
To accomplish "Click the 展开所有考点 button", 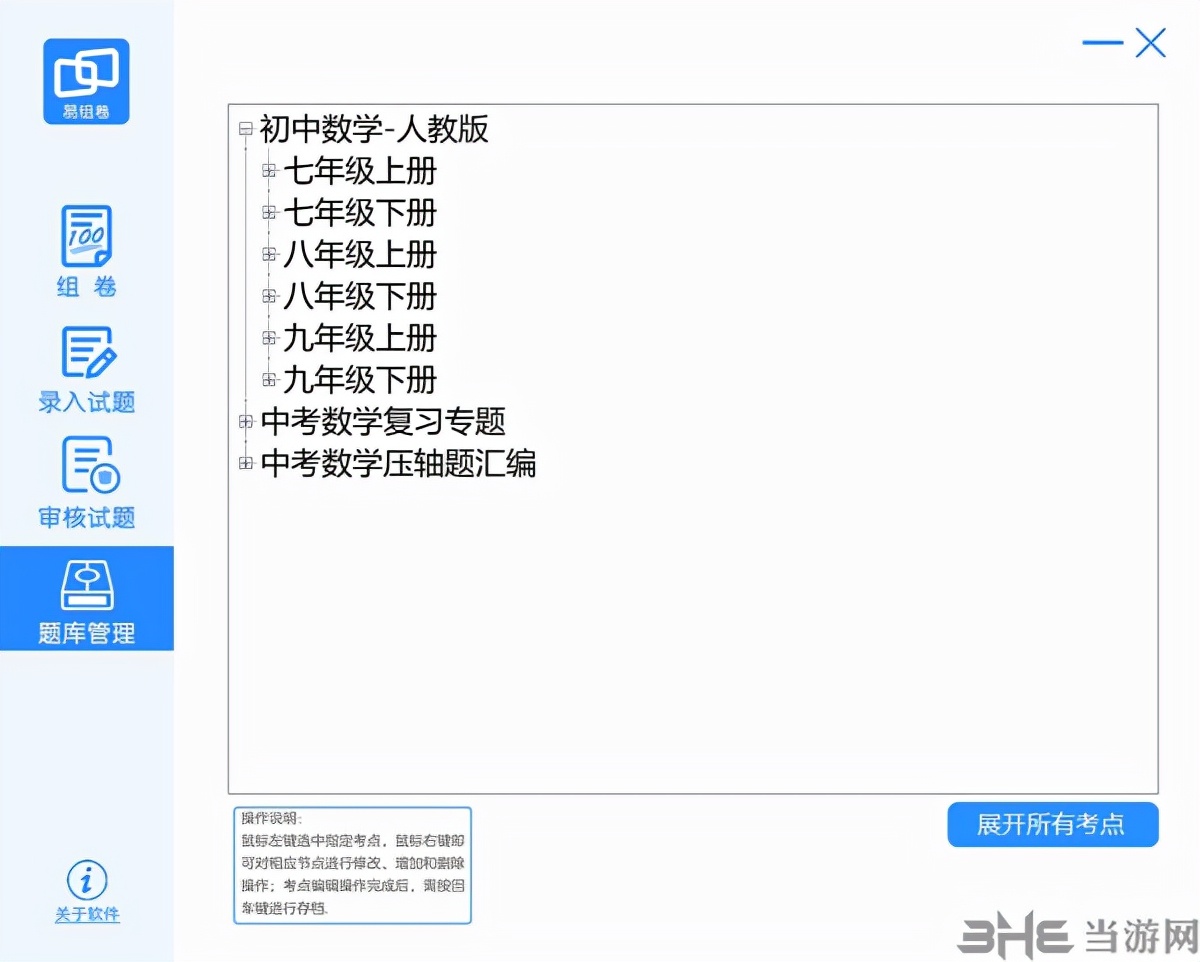I will pyautogui.click(x=1052, y=824).
